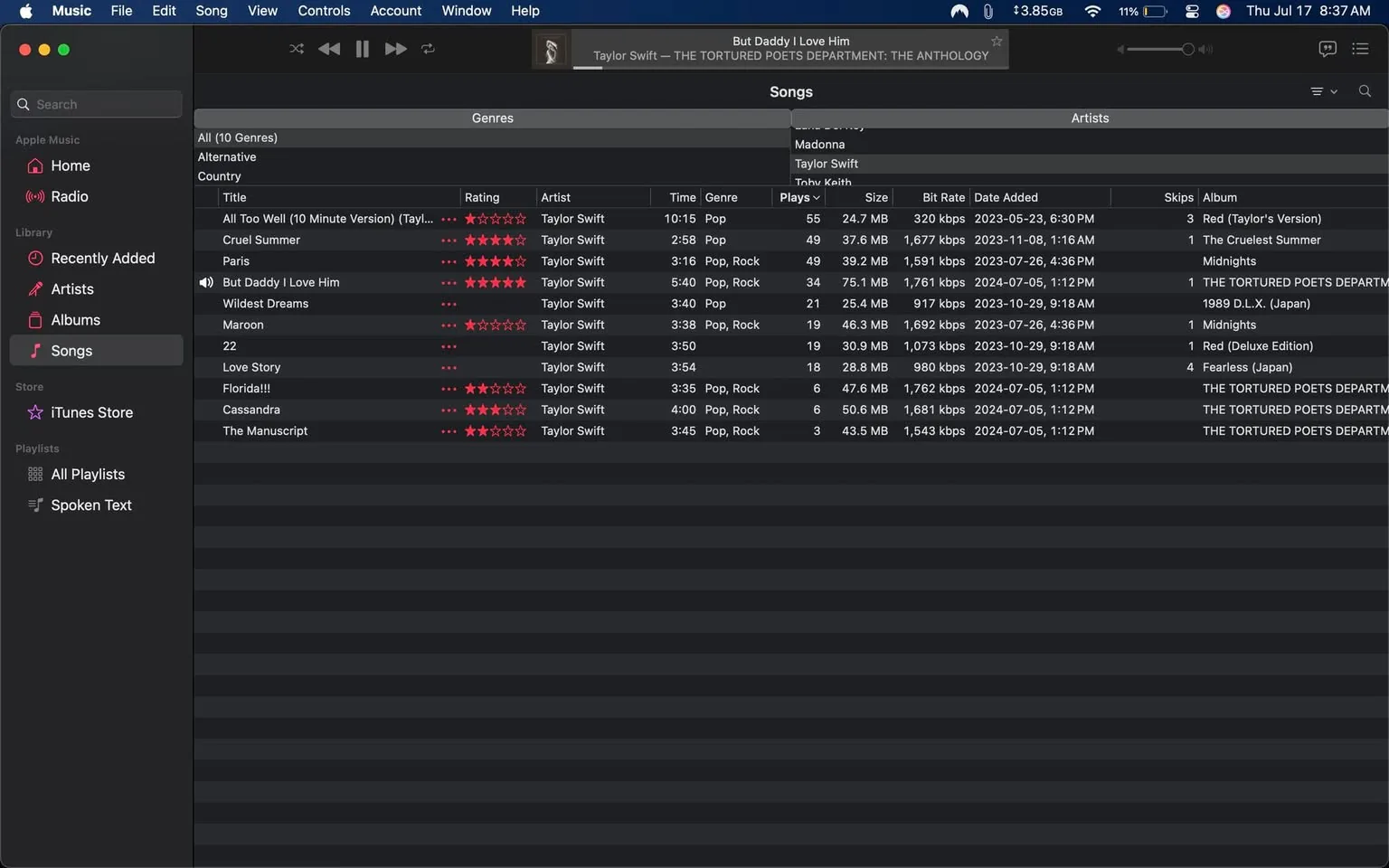Open the Controls menu
The height and width of the screenshot is (868, 1389).
click(x=323, y=11)
